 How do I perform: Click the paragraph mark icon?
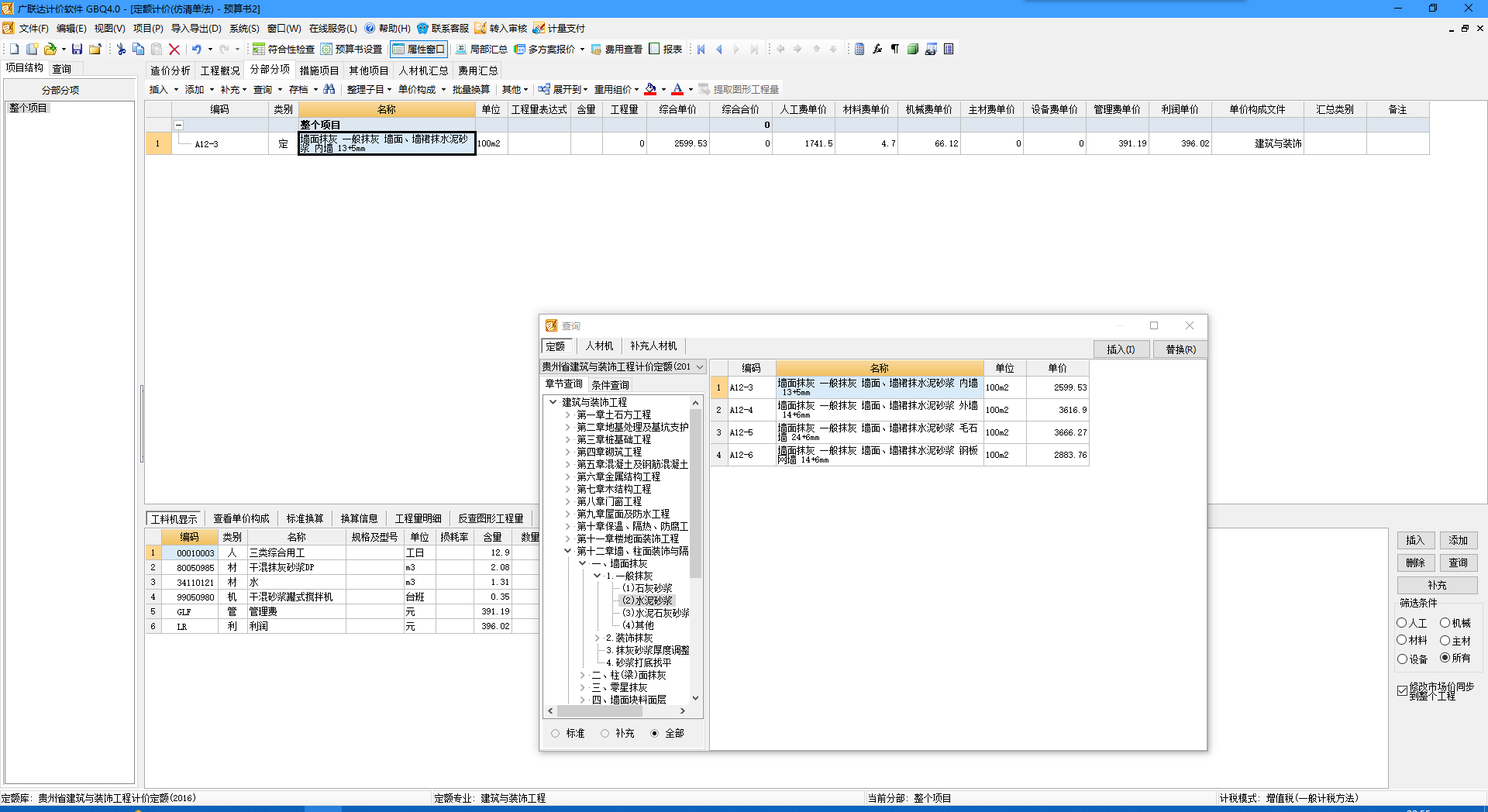click(895, 50)
